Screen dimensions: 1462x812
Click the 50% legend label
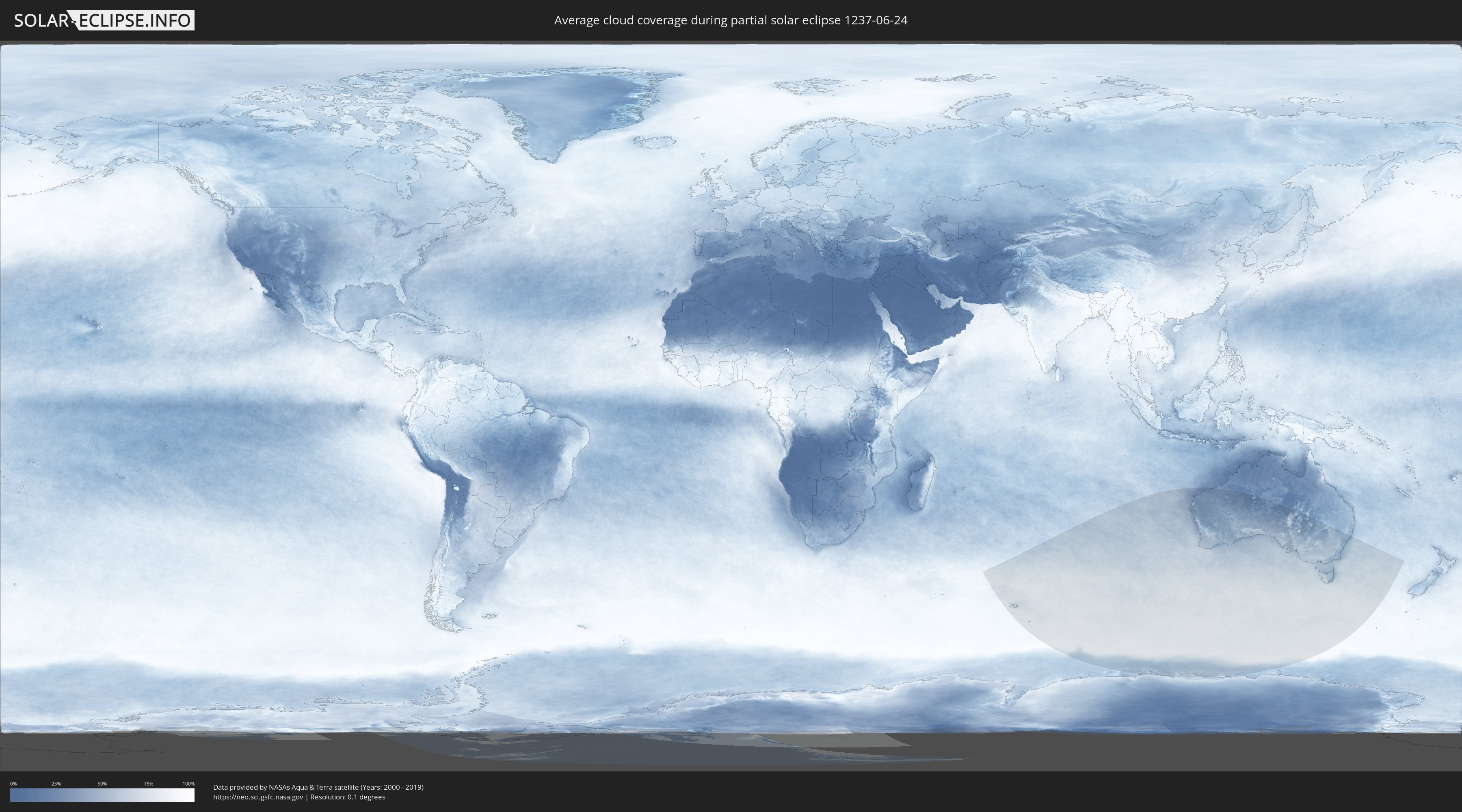[x=102, y=784]
